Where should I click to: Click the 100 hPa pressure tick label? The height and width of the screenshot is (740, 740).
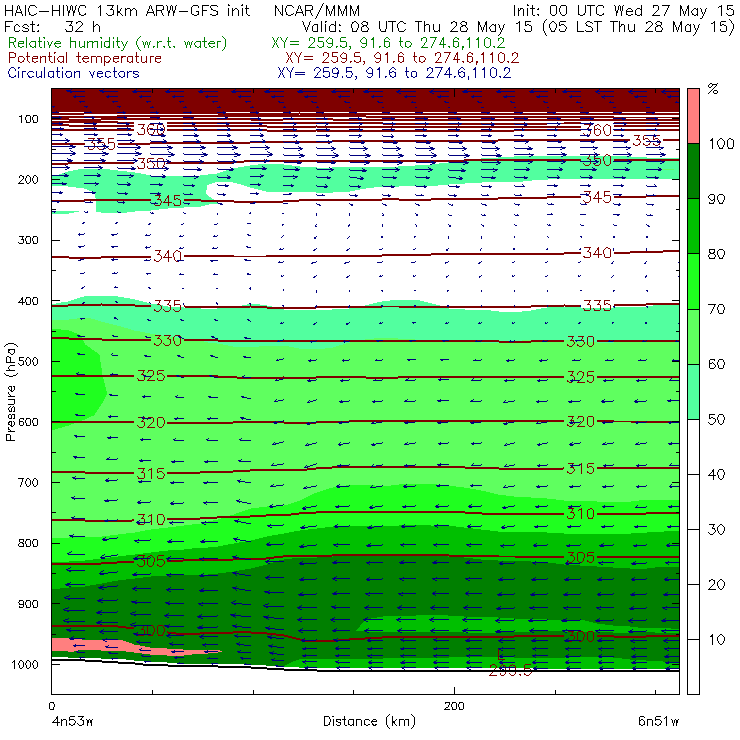click(28, 119)
